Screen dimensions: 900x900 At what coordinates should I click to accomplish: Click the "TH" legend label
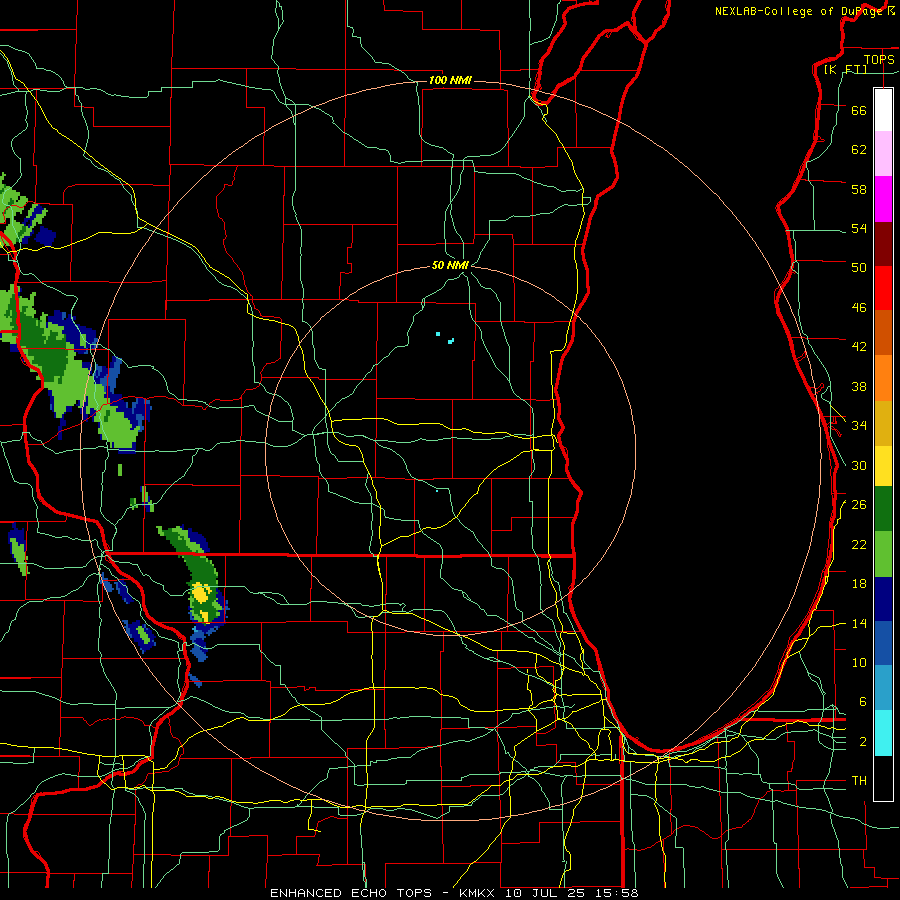tap(859, 781)
